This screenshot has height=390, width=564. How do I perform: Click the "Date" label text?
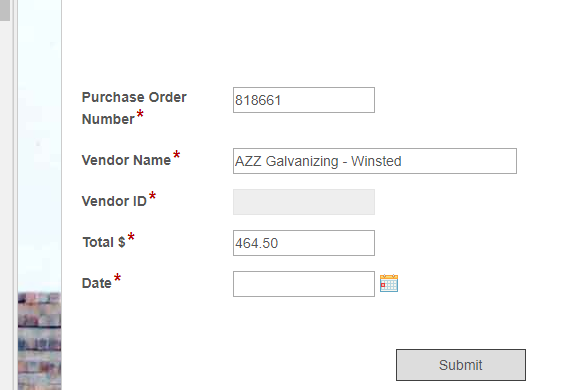tap(96, 283)
